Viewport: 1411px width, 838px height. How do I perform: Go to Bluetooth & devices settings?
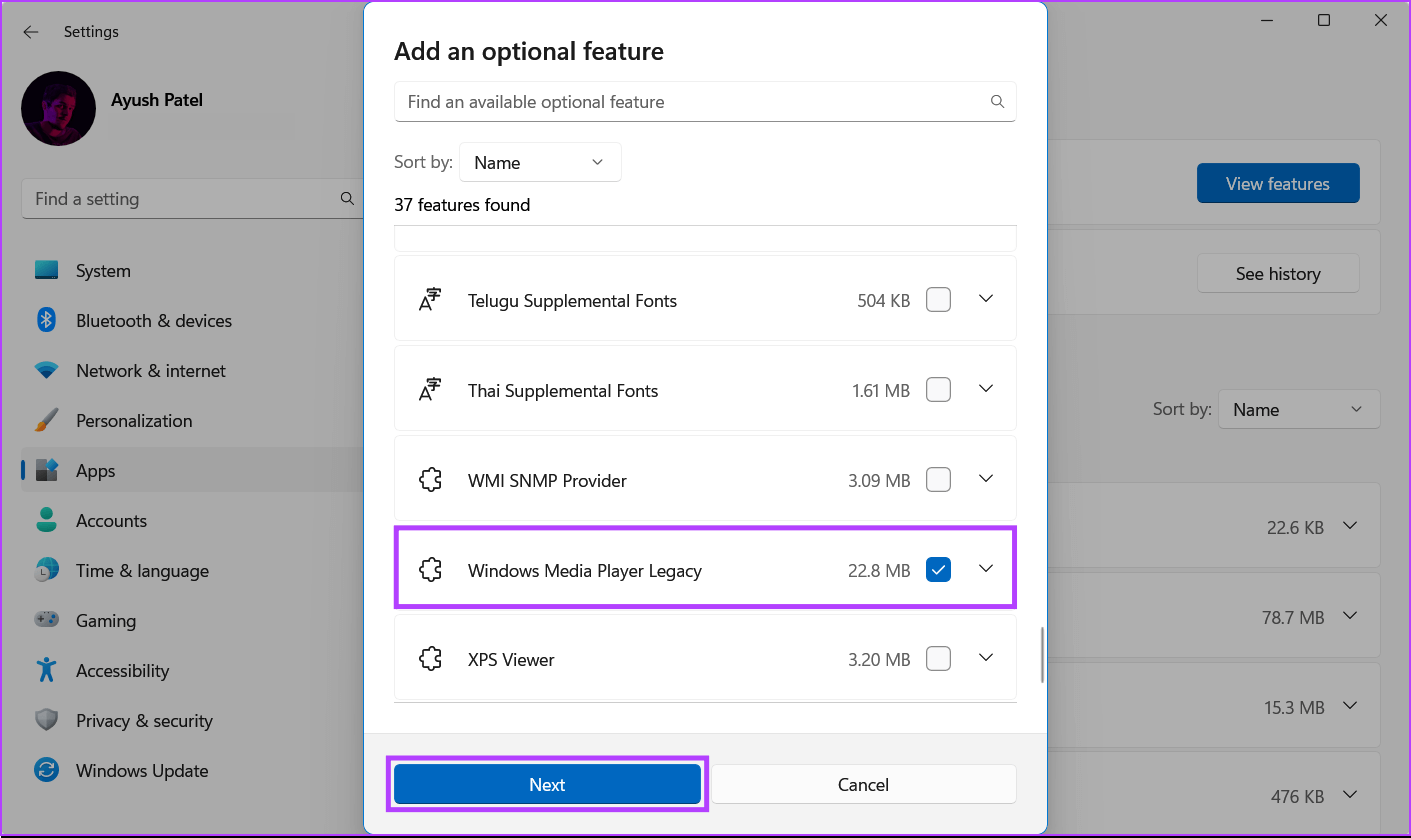pos(192,321)
